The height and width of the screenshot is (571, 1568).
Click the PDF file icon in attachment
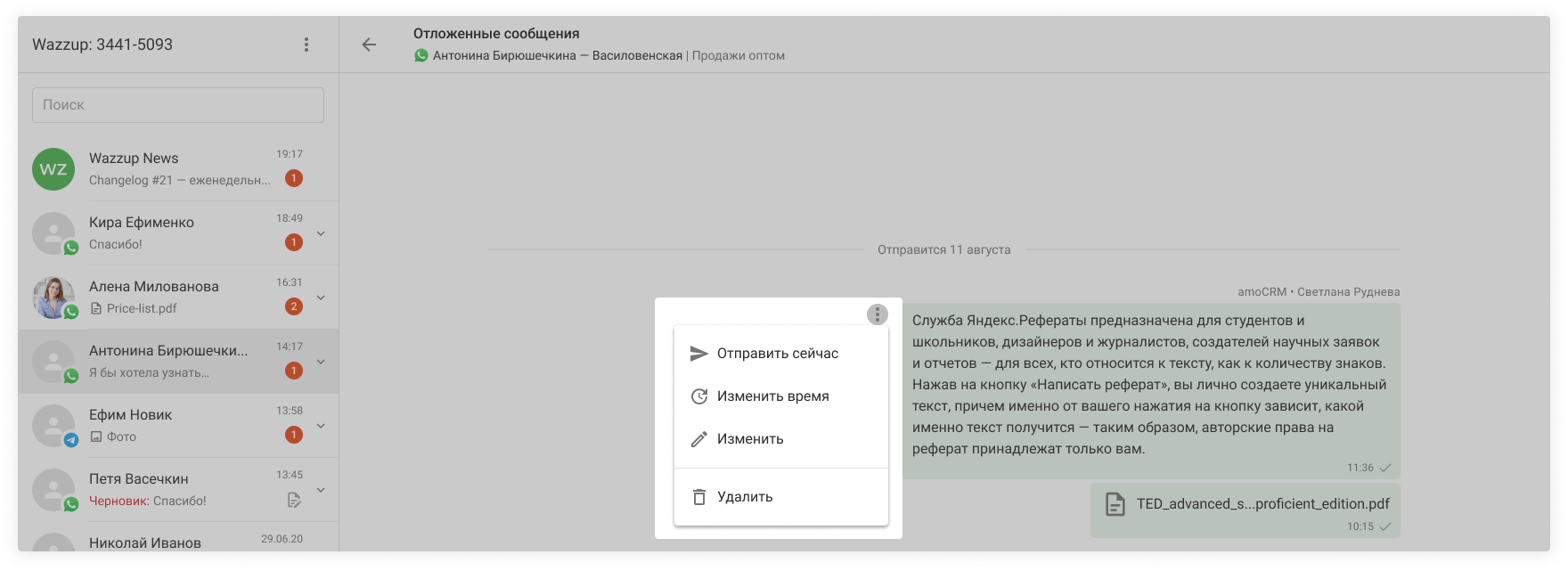click(x=1115, y=504)
